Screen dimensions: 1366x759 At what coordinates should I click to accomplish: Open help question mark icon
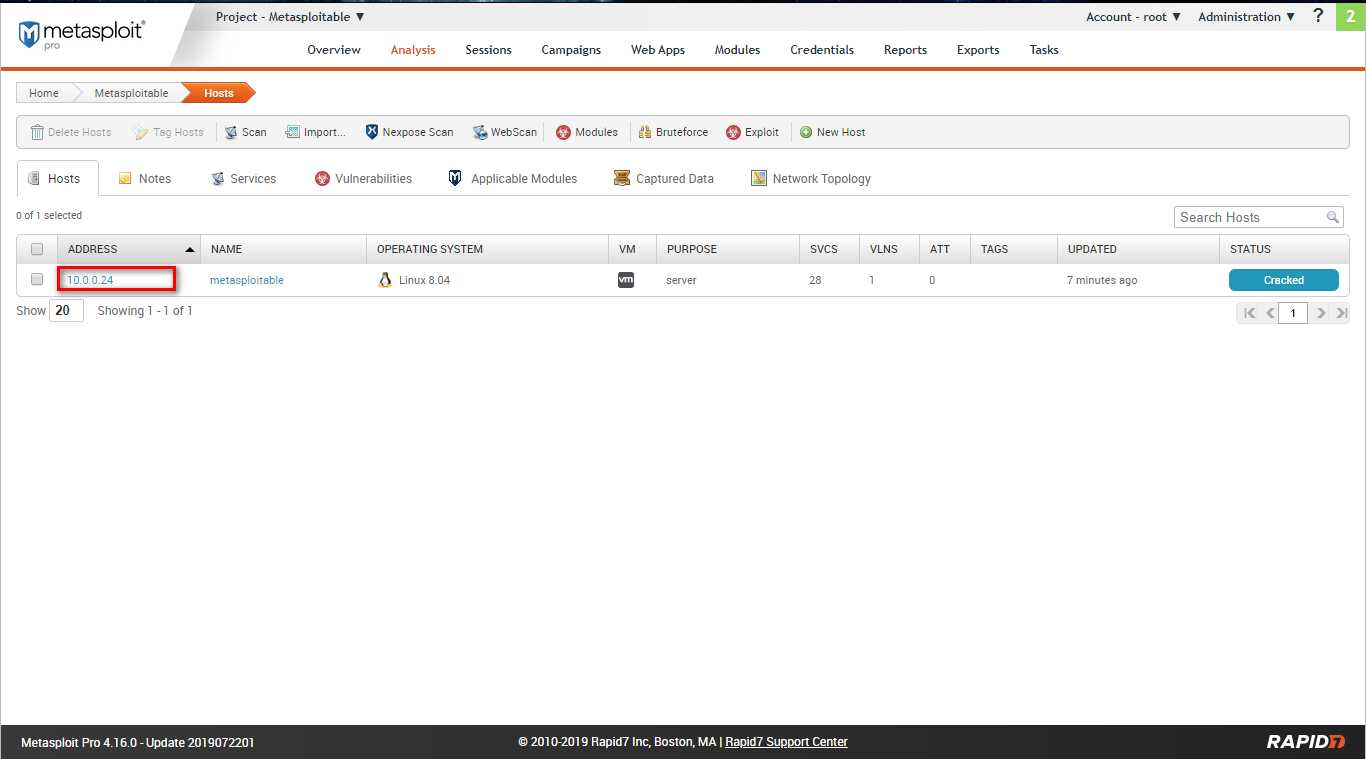1318,16
